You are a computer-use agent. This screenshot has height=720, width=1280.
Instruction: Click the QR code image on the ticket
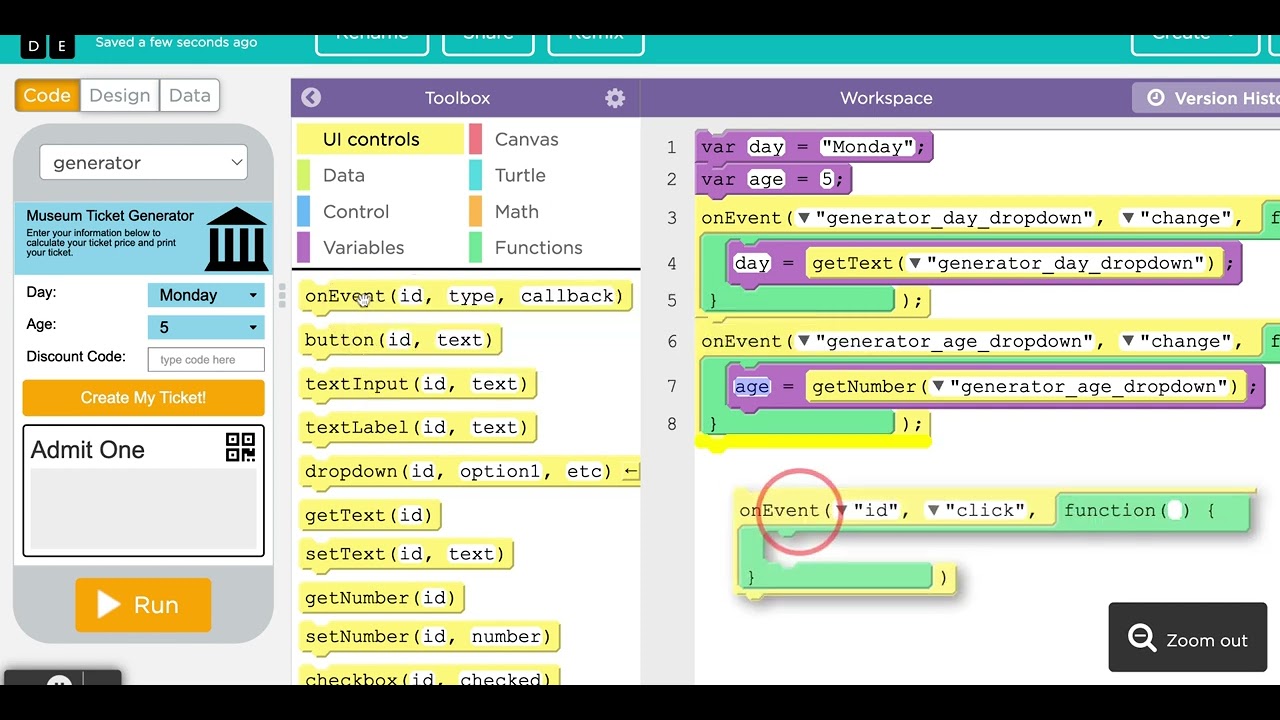pos(241,447)
